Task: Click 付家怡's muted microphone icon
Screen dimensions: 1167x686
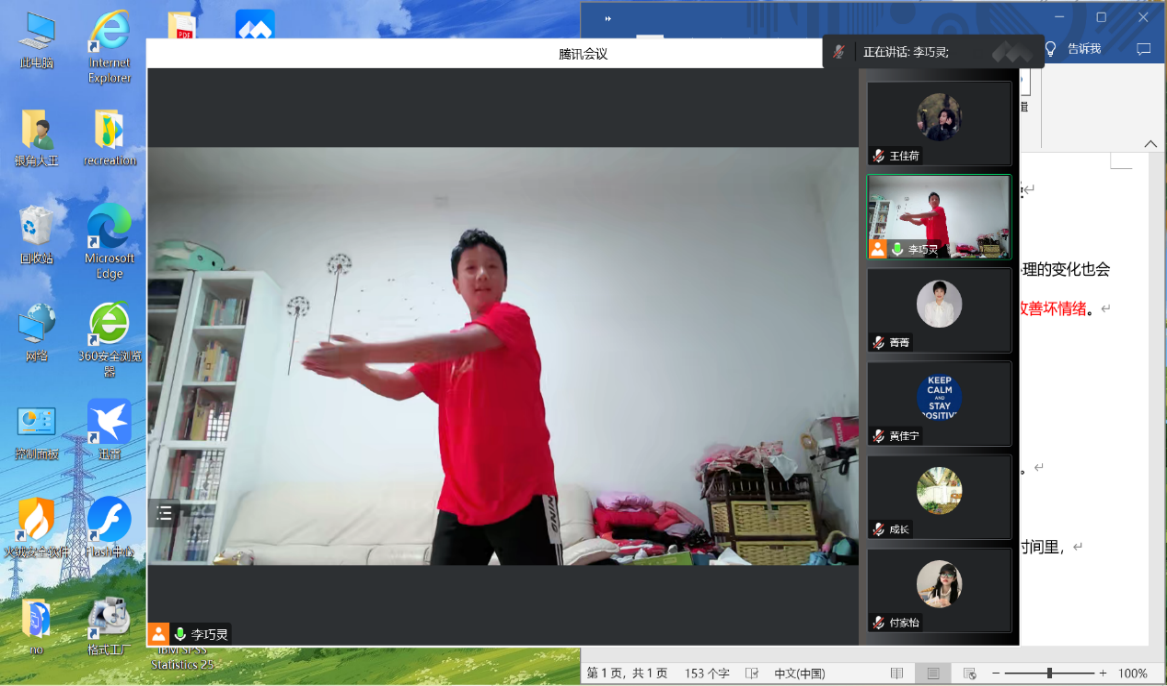Action: [x=879, y=622]
